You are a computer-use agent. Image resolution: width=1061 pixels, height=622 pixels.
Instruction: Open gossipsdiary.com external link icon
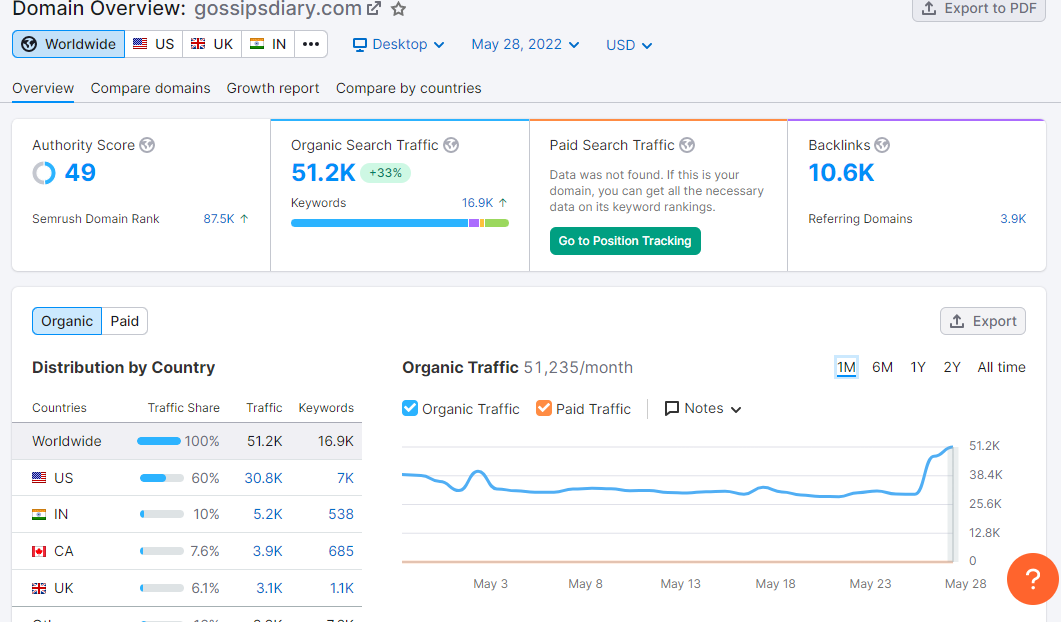click(x=374, y=9)
